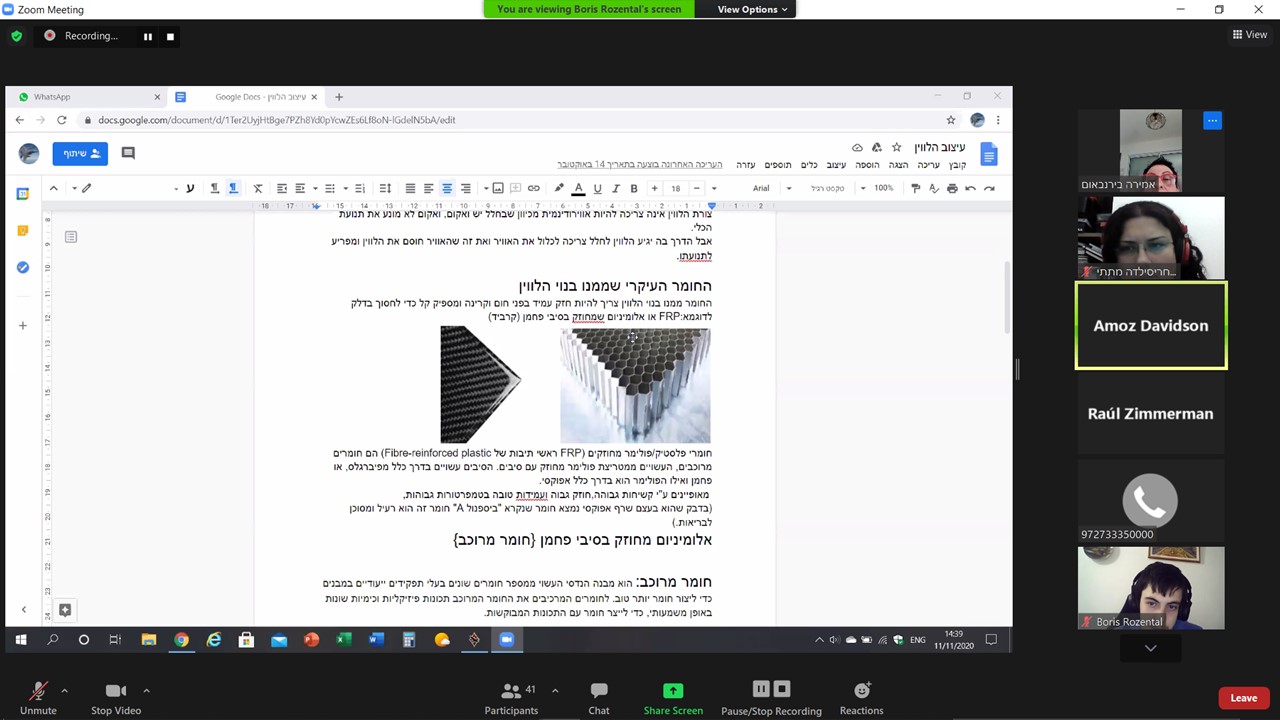
Task: Underline text using Docs toolbar
Action: 597,188
